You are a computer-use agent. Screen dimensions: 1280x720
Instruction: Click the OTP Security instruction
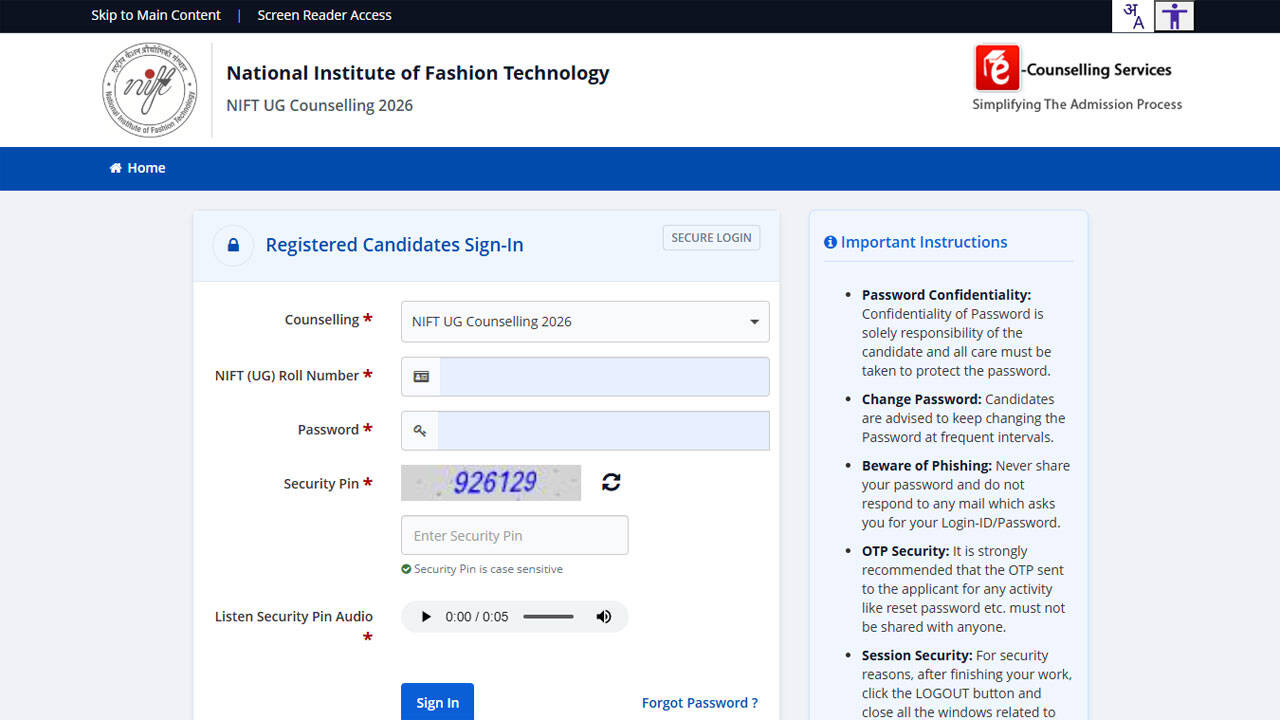963,589
